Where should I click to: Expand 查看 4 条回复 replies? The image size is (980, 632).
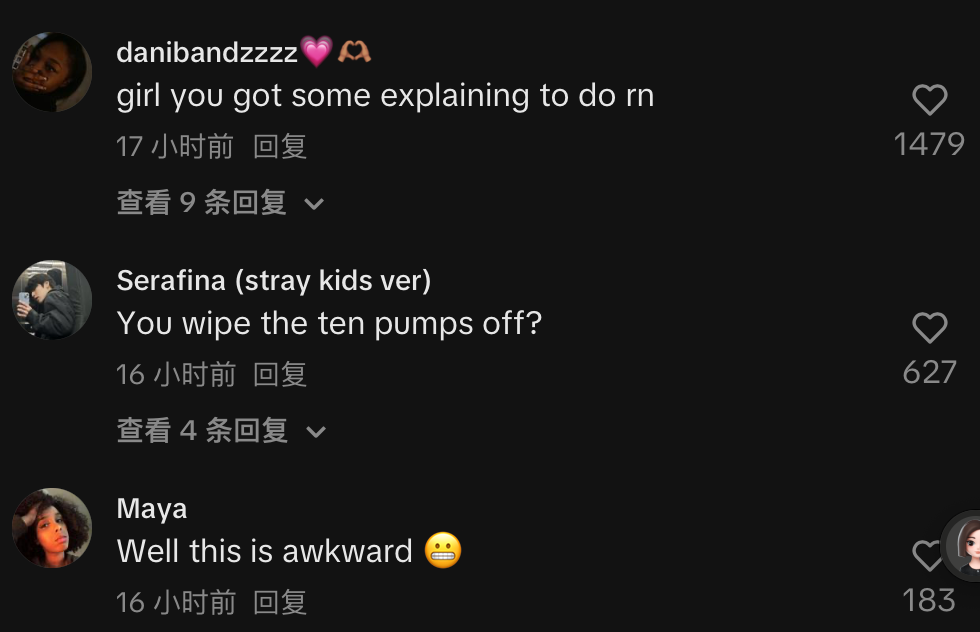[221, 431]
